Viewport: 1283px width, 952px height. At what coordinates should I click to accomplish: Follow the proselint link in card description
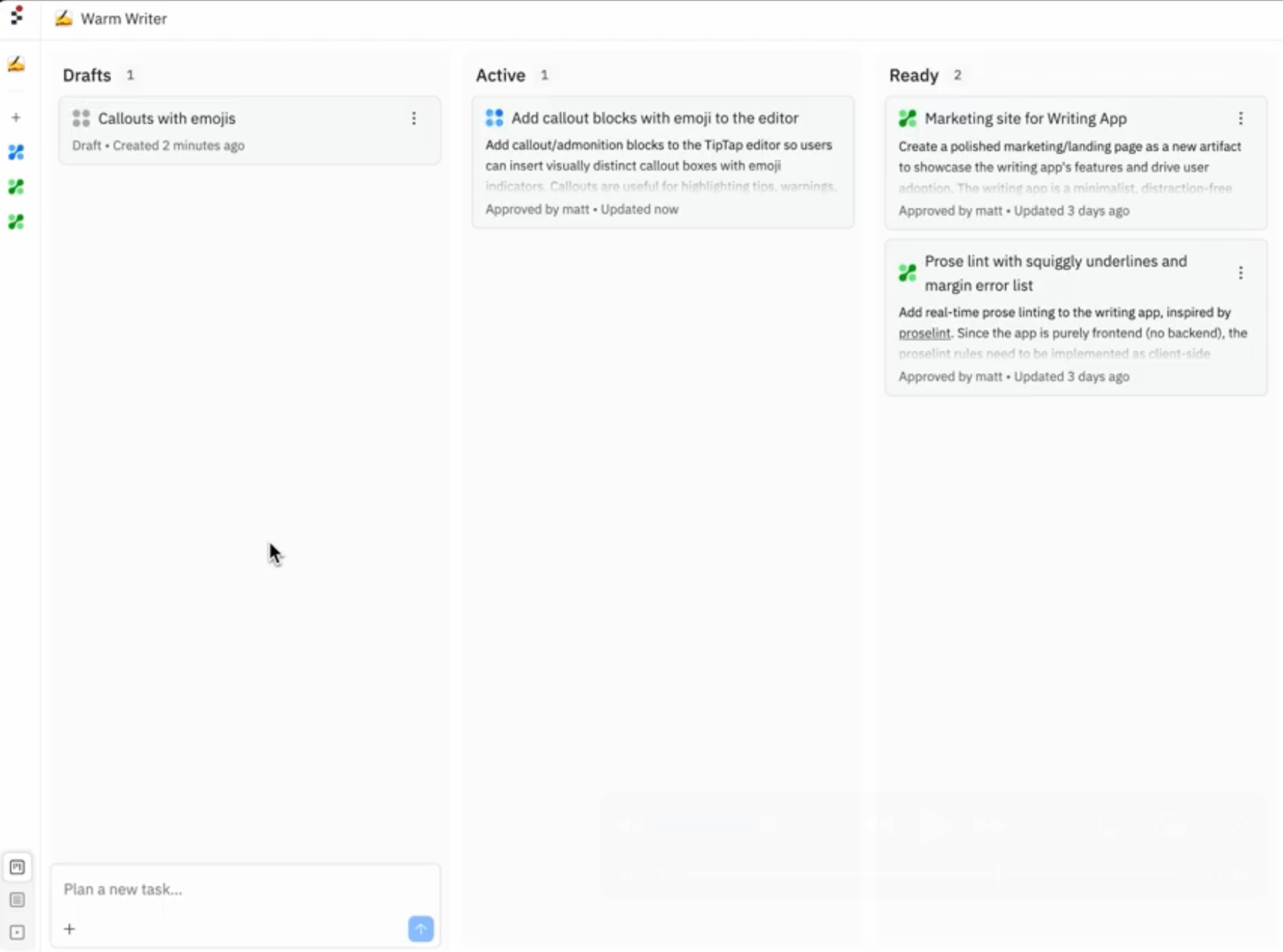[x=924, y=333]
